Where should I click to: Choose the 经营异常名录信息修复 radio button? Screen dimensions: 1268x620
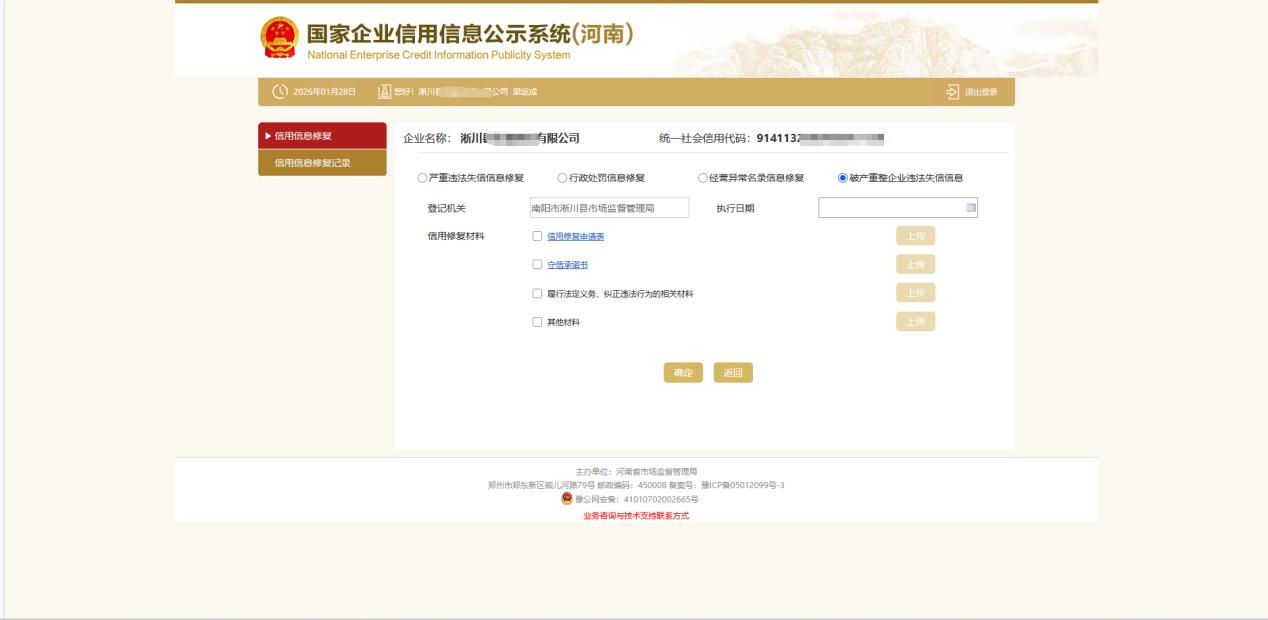(x=703, y=178)
